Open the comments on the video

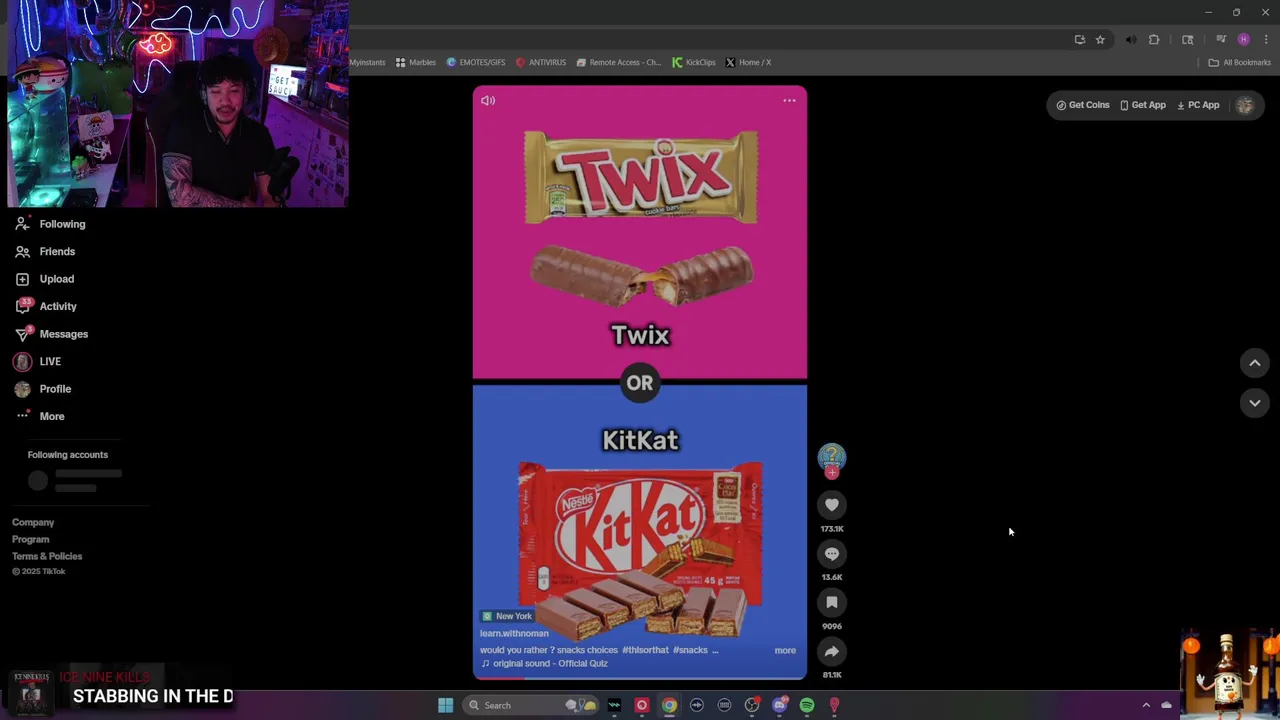(x=832, y=554)
